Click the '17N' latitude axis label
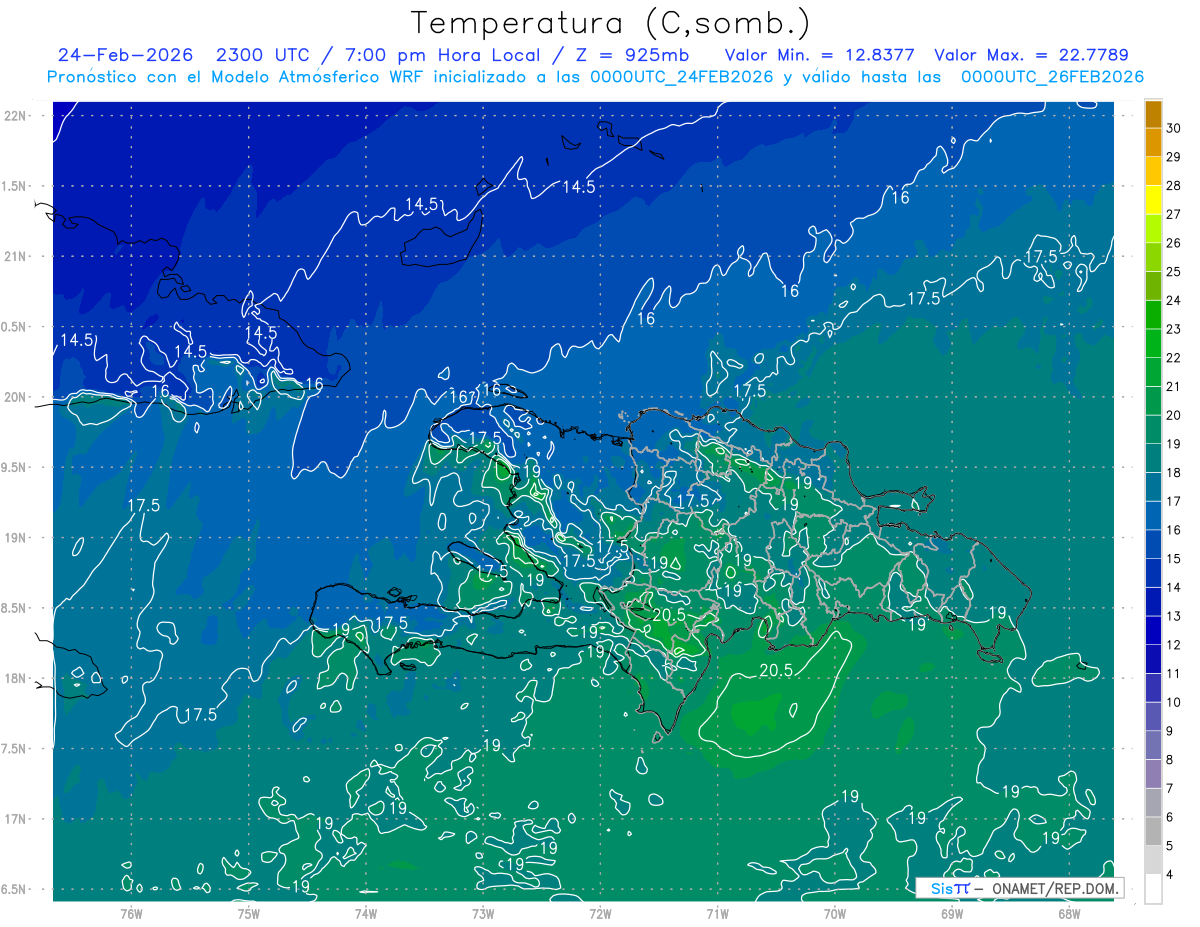This screenshot has height=927, width=1200. click(x=13, y=819)
